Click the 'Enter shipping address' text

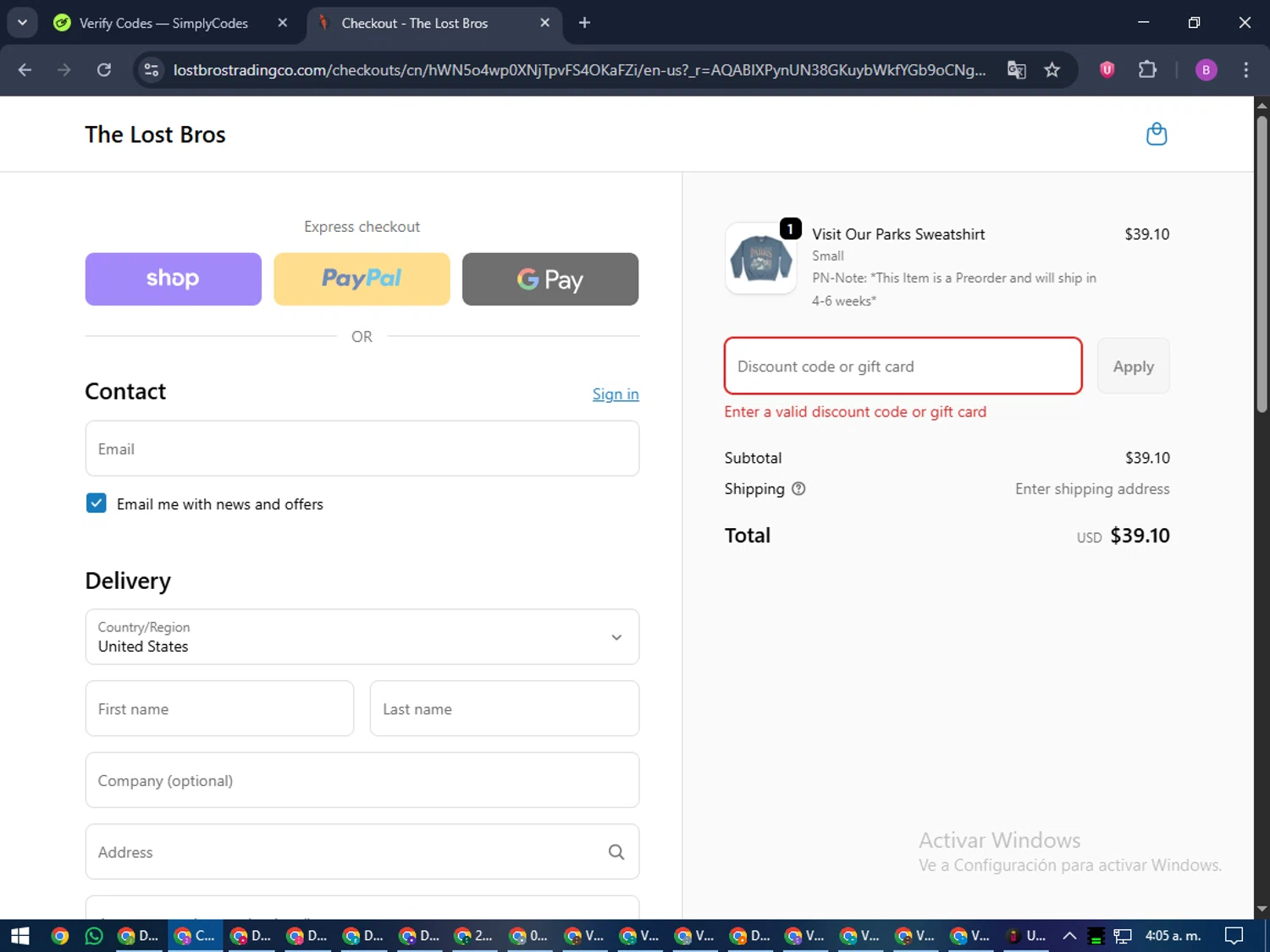[1092, 488]
